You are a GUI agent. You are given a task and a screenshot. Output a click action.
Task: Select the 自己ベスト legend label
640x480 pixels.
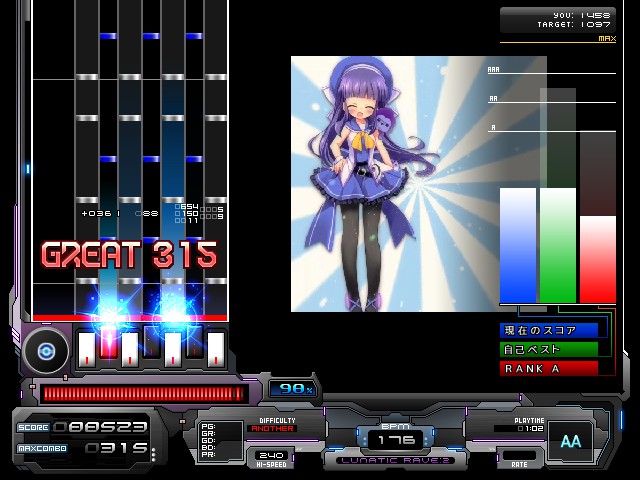[x=549, y=349]
